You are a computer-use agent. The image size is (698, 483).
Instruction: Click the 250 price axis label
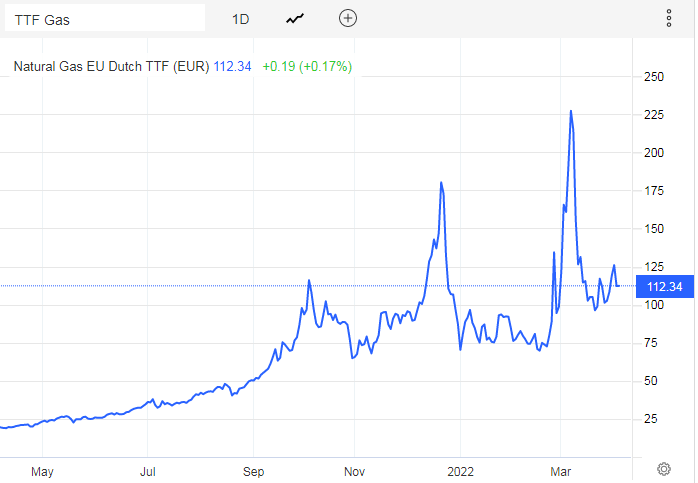click(x=653, y=77)
